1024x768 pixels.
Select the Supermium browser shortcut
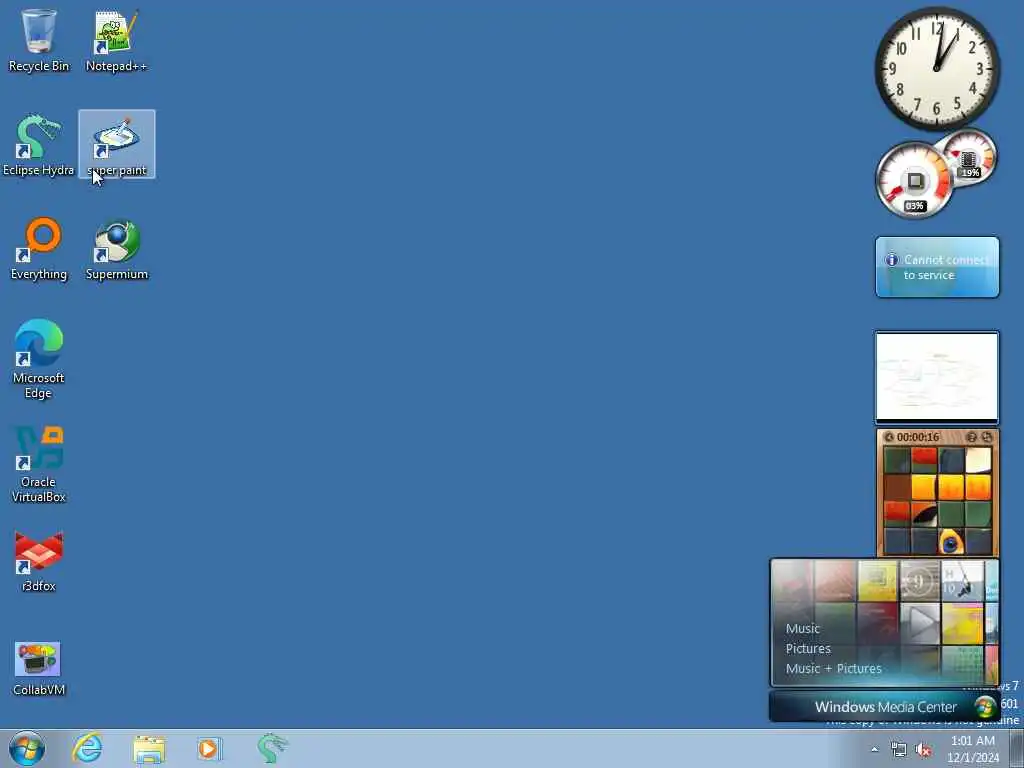pyautogui.click(x=117, y=249)
